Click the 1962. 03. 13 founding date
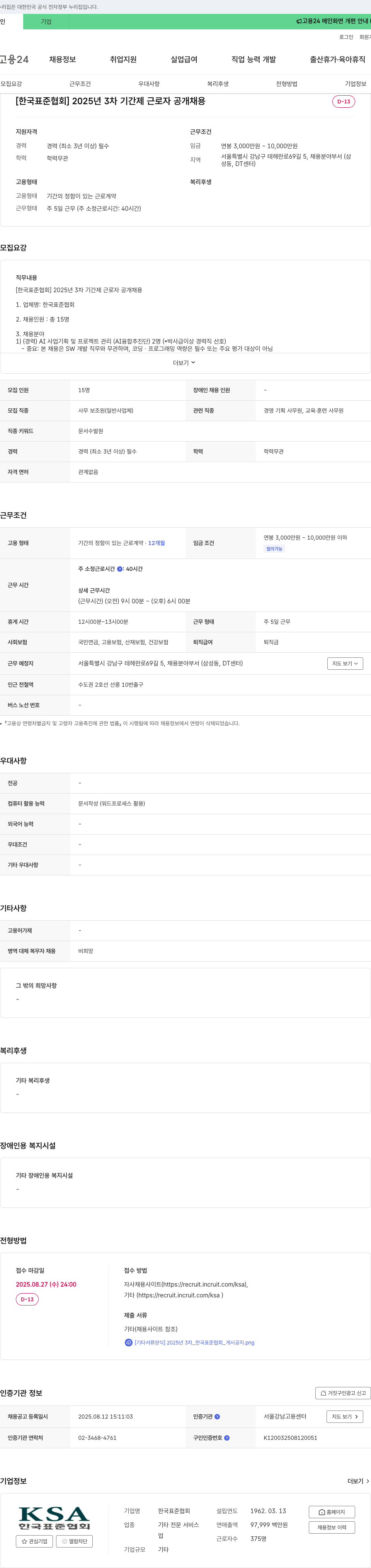 (268, 1511)
